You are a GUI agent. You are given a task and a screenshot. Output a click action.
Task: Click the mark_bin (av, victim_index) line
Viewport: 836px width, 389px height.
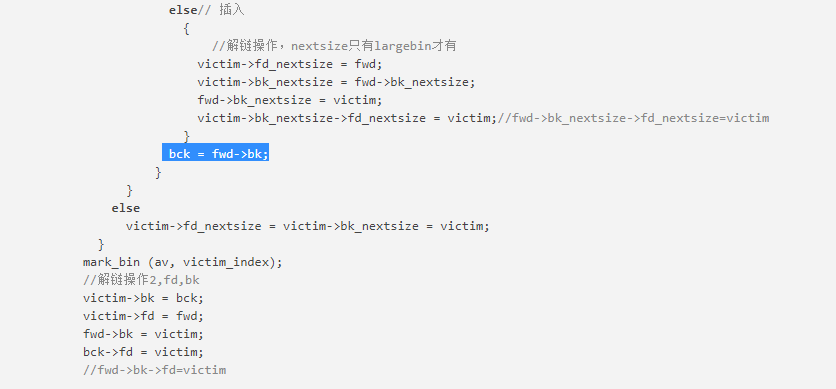[183, 262]
